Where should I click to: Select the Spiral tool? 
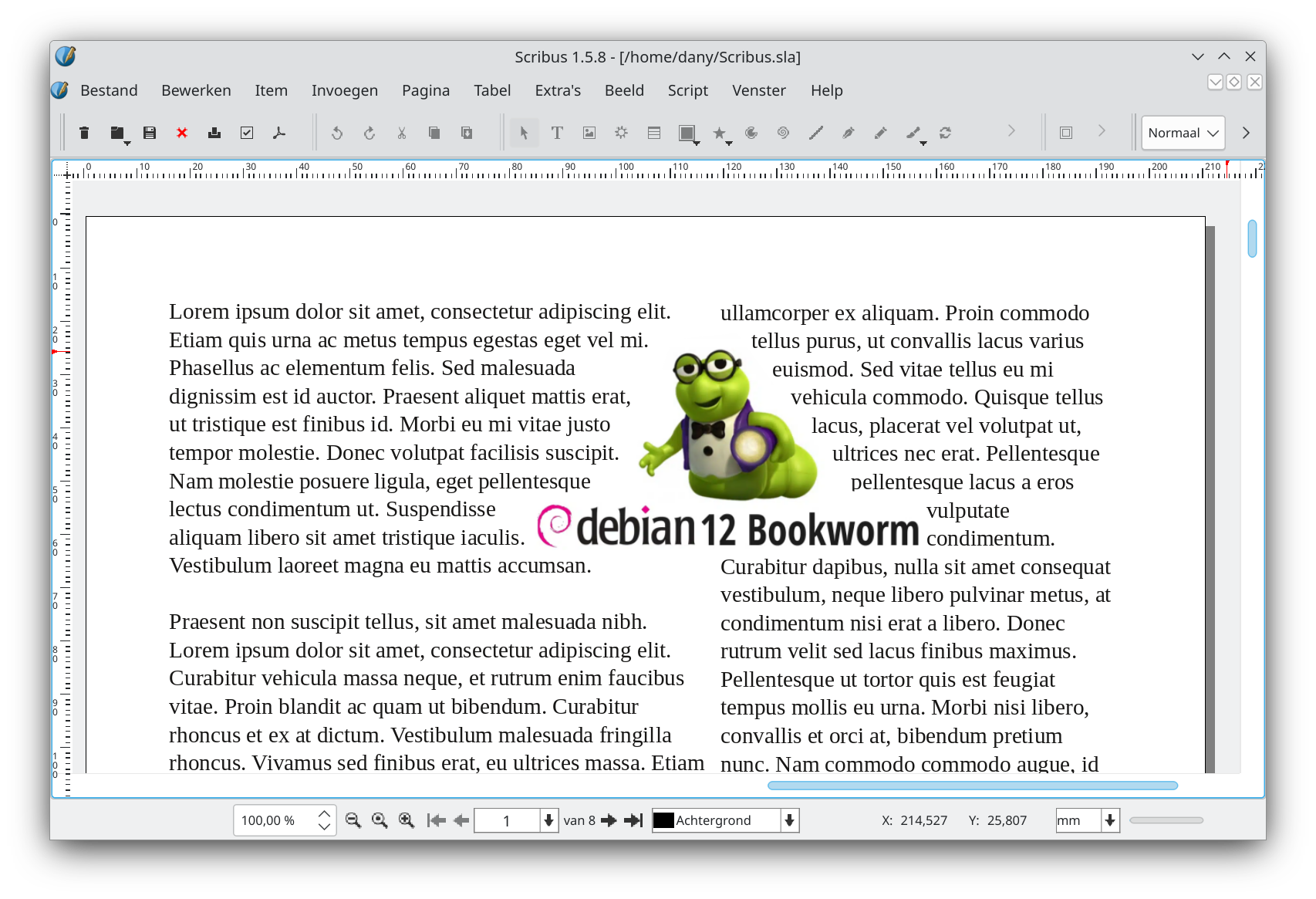click(784, 133)
